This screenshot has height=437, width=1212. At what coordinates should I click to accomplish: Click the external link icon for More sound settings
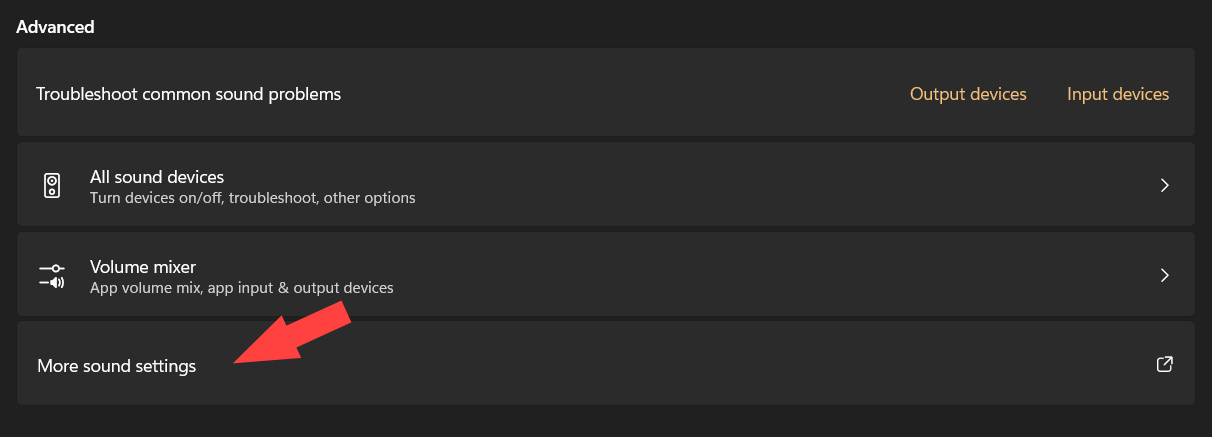1164,365
